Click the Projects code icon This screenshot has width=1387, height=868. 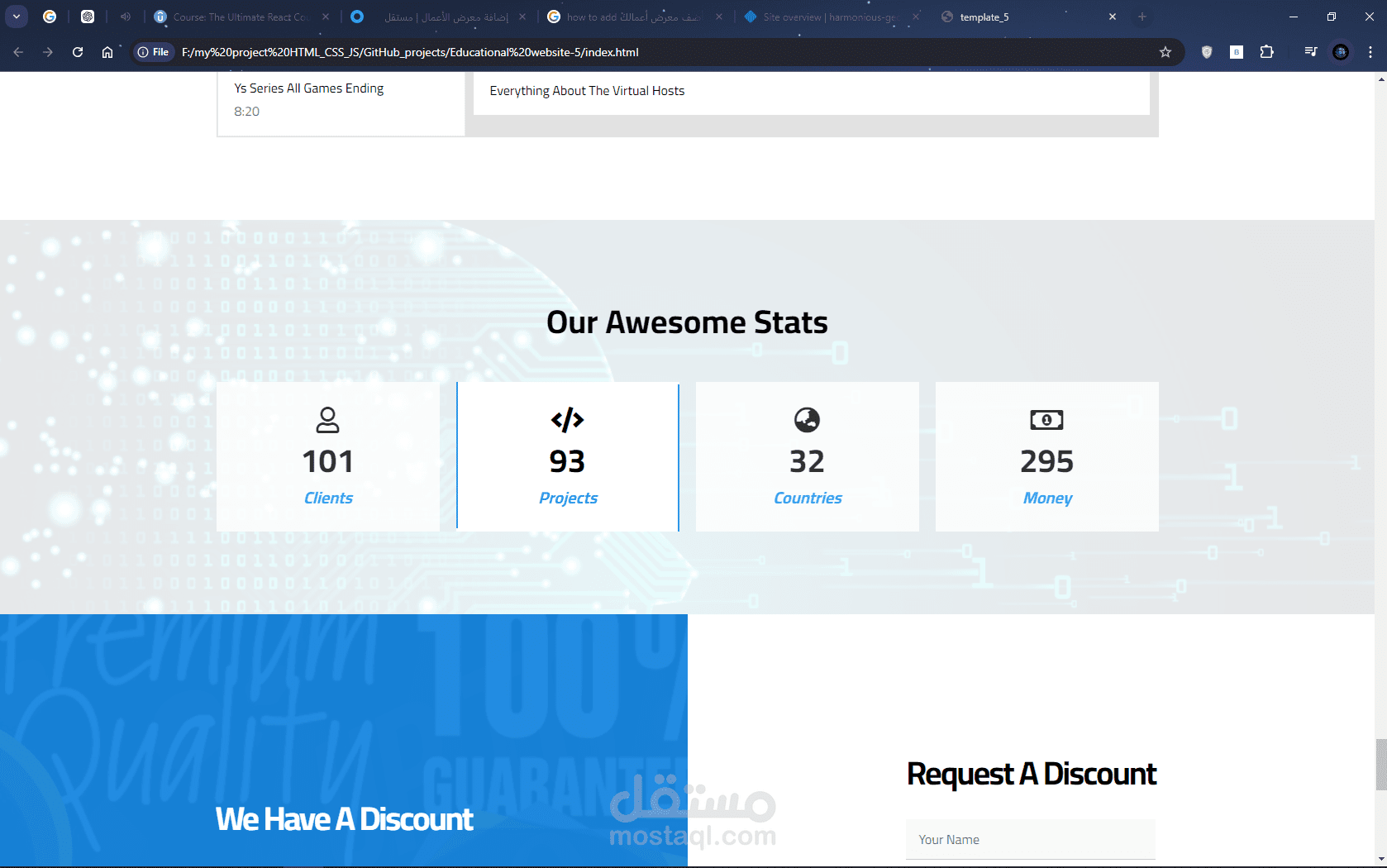pyautogui.click(x=568, y=420)
